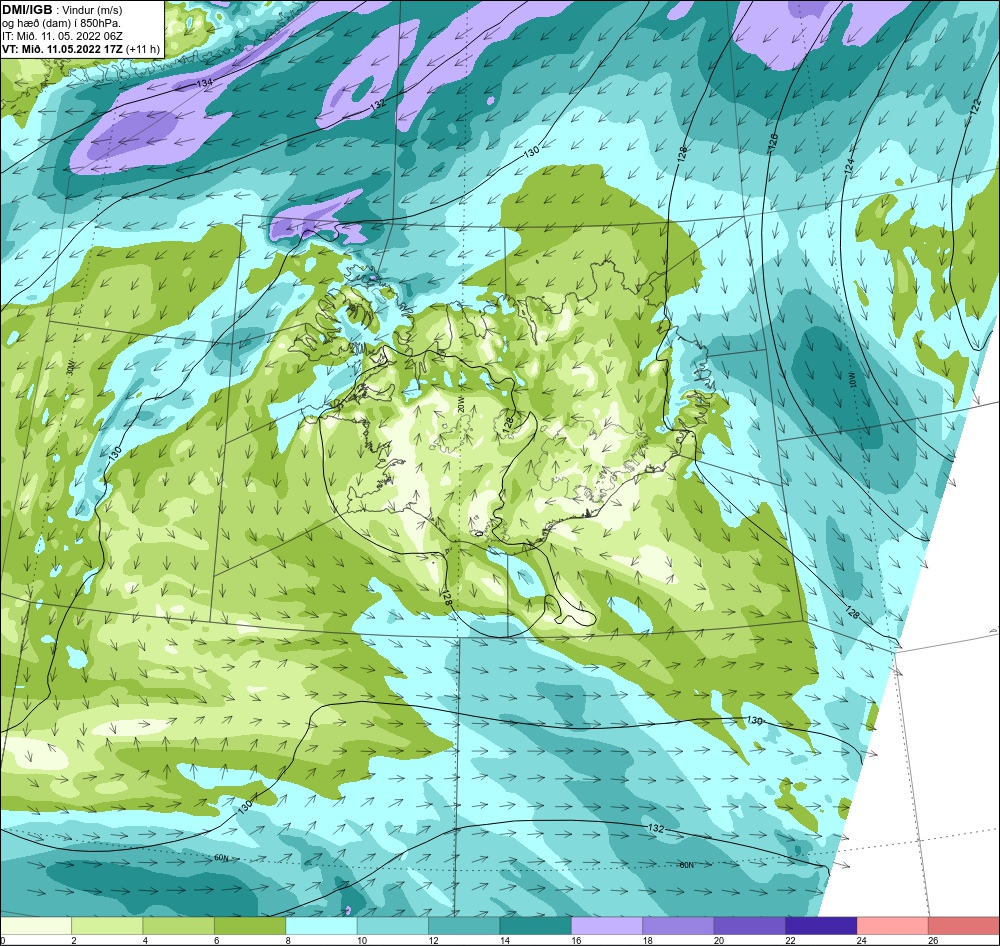The image size is (1000, 946).
Task: Select the 10–12 m/s legend swatch
Action: pos(393,925)
